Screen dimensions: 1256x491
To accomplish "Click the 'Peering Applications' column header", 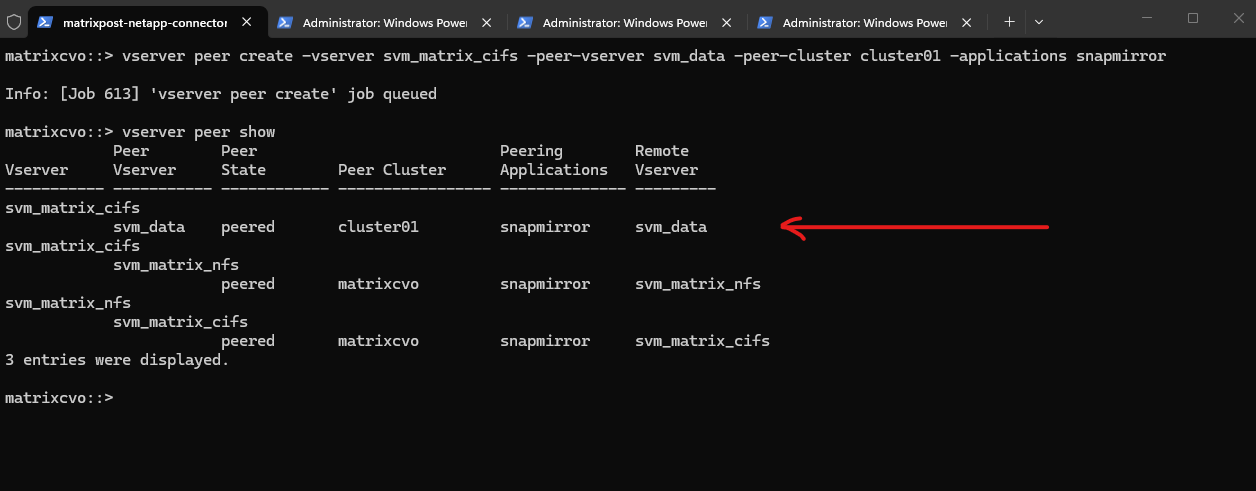I will pyautogui.click(x=553, y=161).
